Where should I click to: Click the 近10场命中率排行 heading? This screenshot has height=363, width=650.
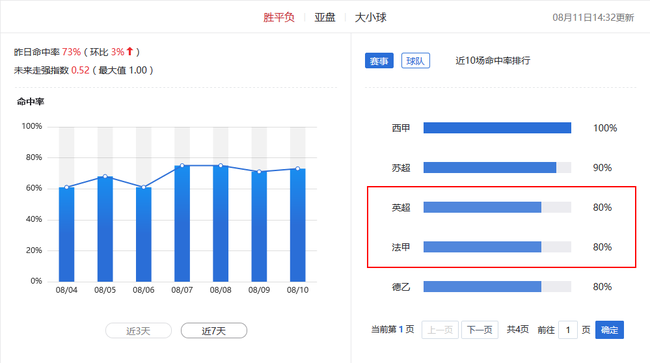[x=493, y=60]
